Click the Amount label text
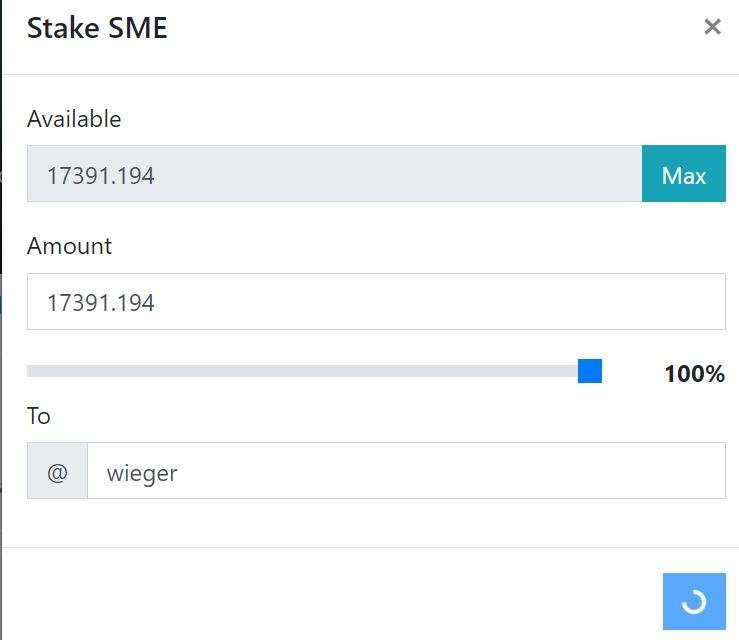The image size is (739, 640). [69, 246]
